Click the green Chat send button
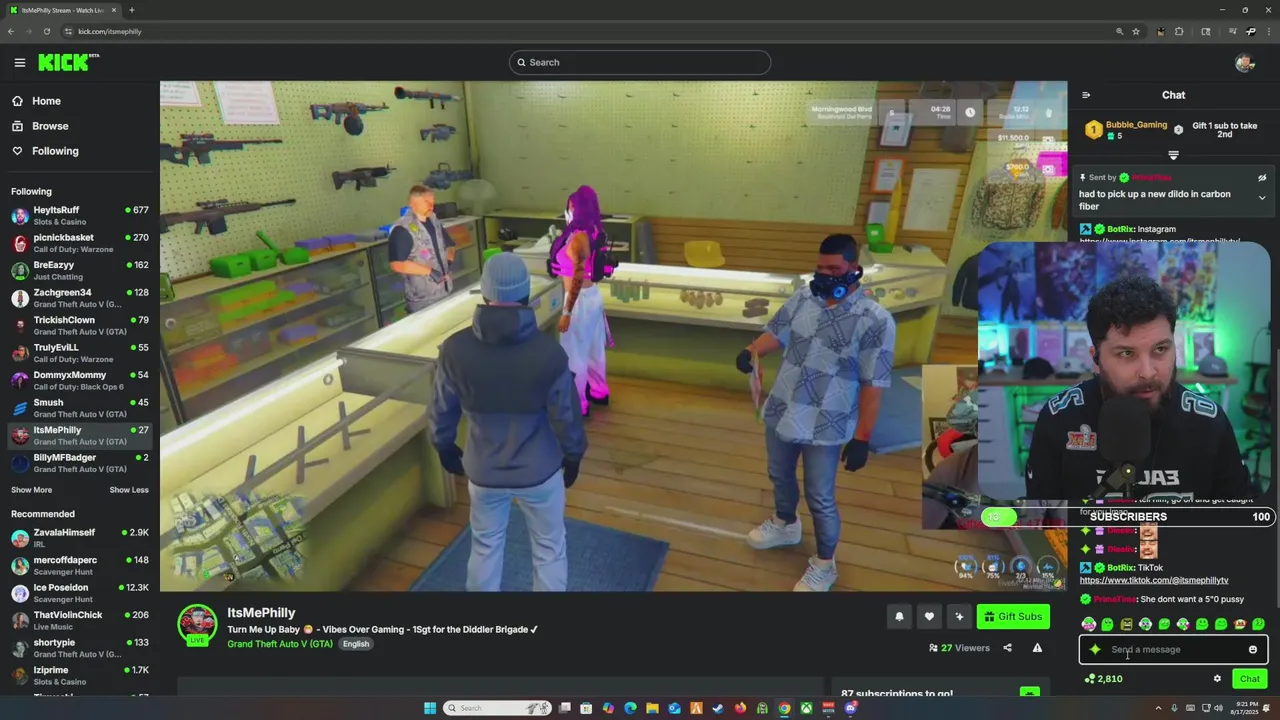Viewport: 1280px width, 720px height. click(1250, 679)
